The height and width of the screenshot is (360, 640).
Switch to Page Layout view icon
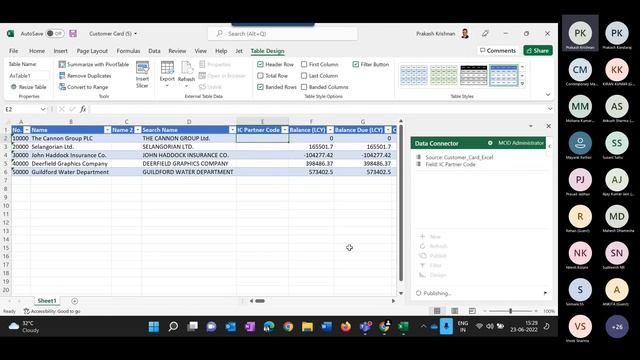454,311
